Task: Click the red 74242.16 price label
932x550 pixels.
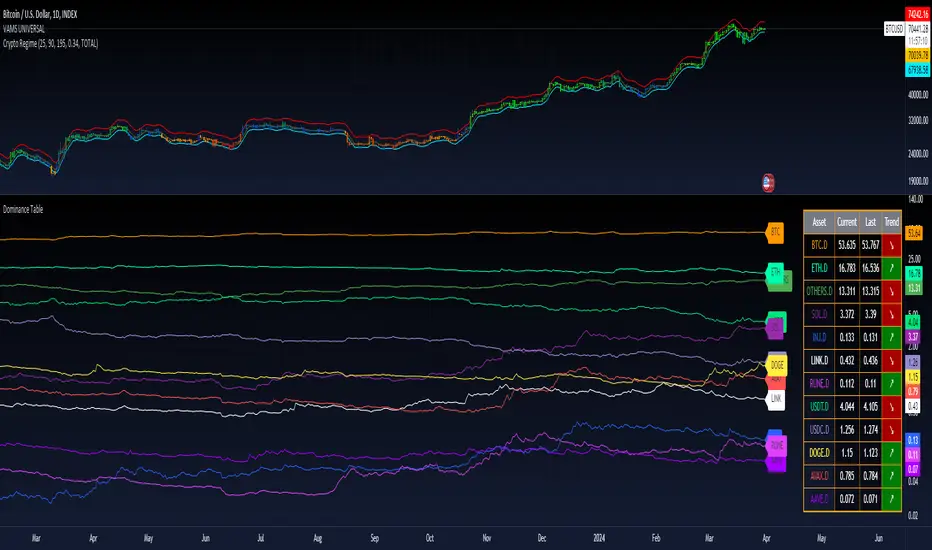Action: tap(917, 12)
